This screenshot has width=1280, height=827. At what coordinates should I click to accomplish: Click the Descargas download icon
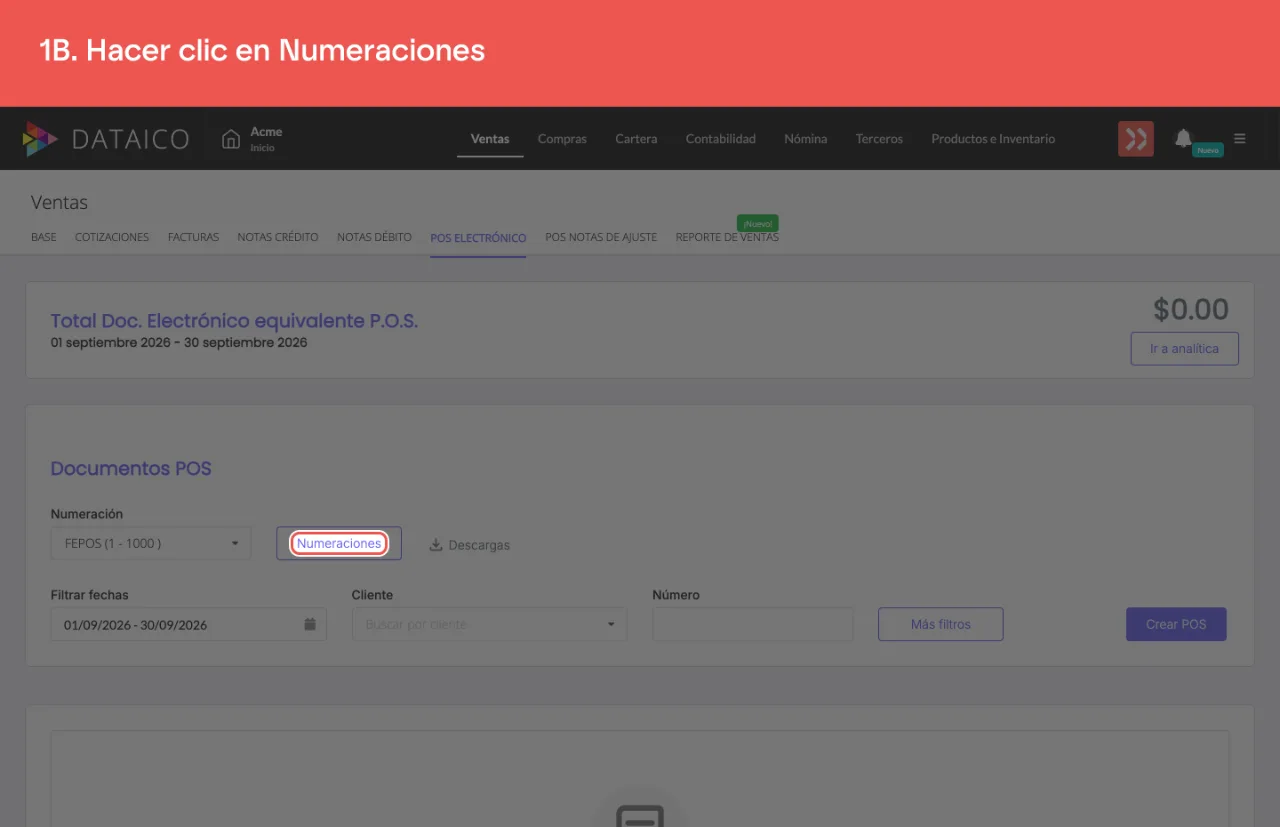[x=436, y=545]
